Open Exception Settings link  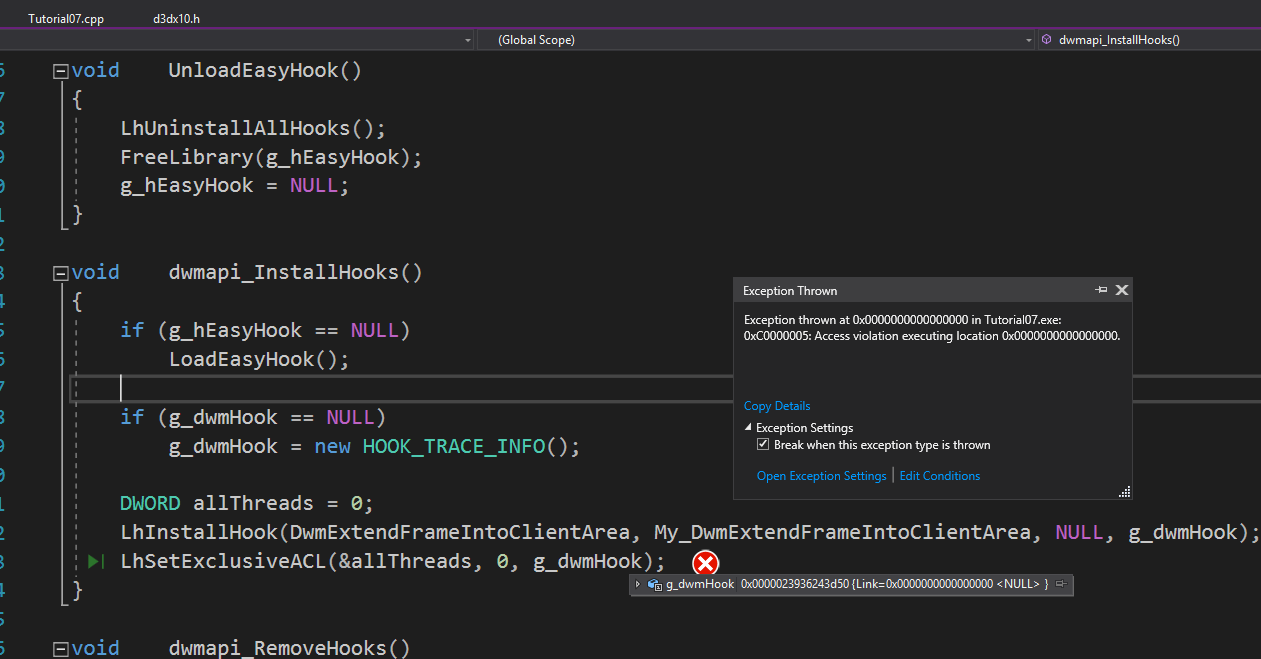pos(821,476)
